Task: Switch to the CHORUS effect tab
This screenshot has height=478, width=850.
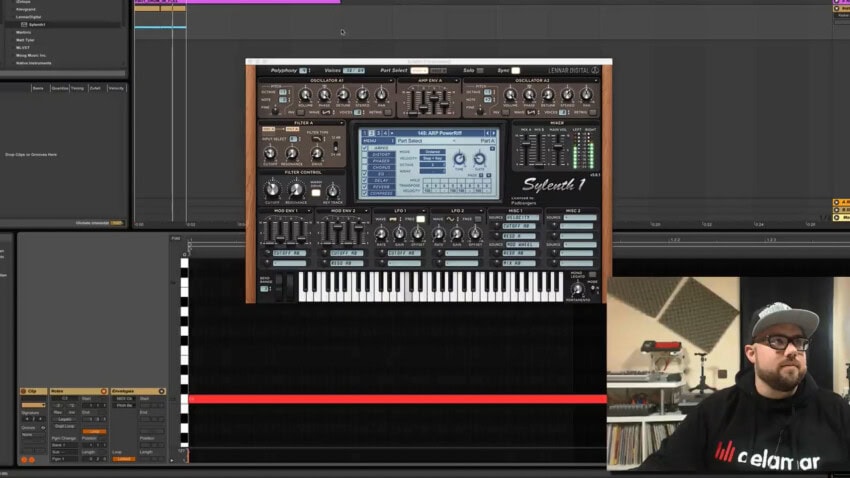Action: click(x=381, y=167)
